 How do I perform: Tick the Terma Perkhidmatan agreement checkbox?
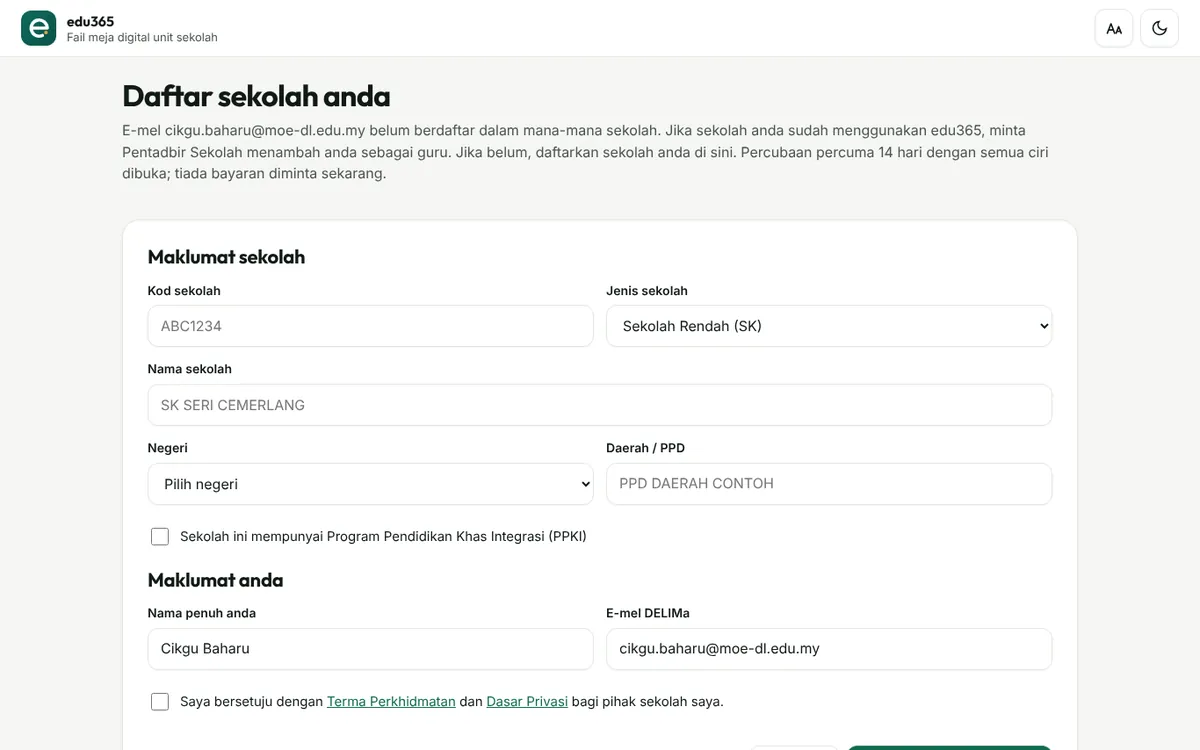pos(160,702)
